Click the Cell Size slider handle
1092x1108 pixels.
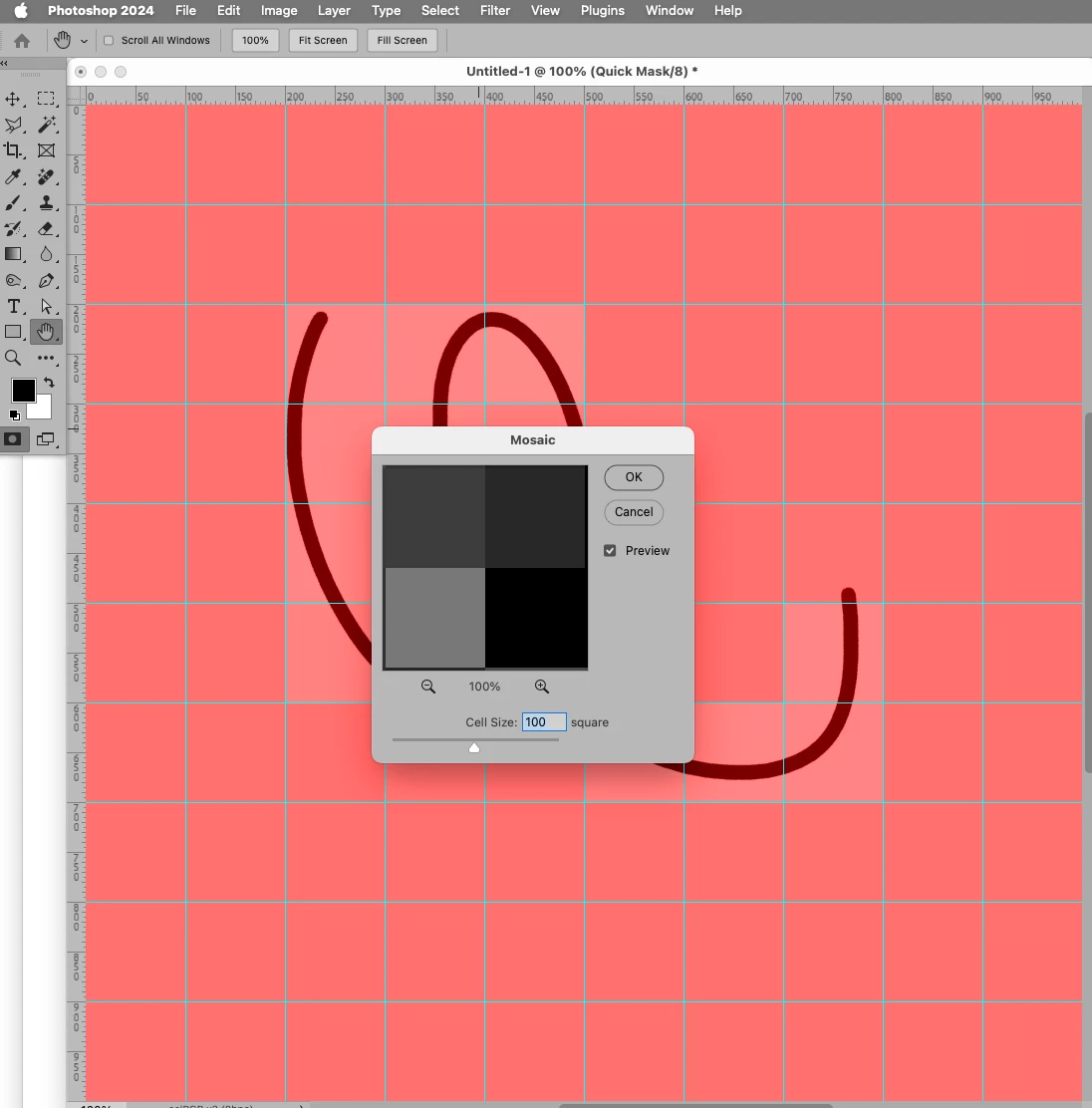[x=474, y=747]
